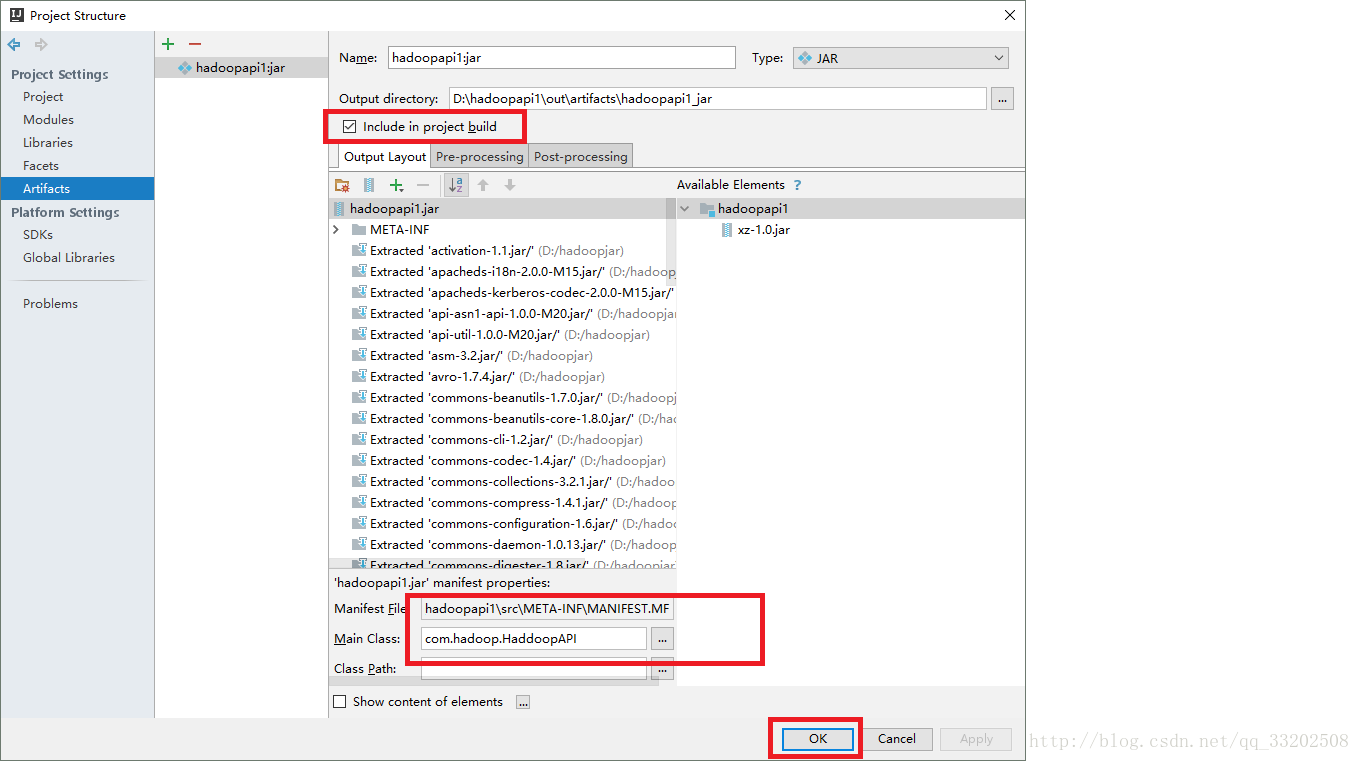Open Add Copy Of menu in layout toolbar
The height and width of the screenshot is (761, 1360).
tap(397, 185)
